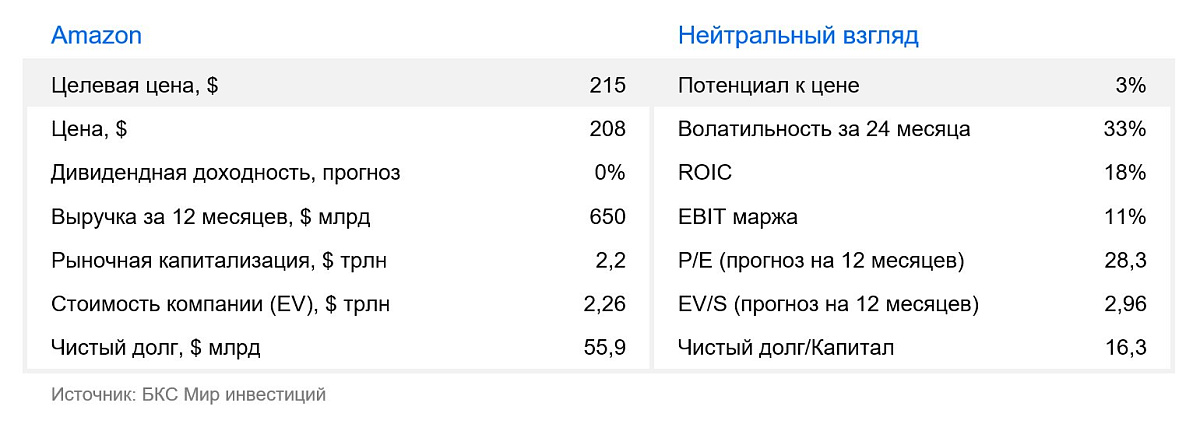
Task: Click the Нейтральный взгляд heading
Action: pyautogui.click(x=798, y=36)
